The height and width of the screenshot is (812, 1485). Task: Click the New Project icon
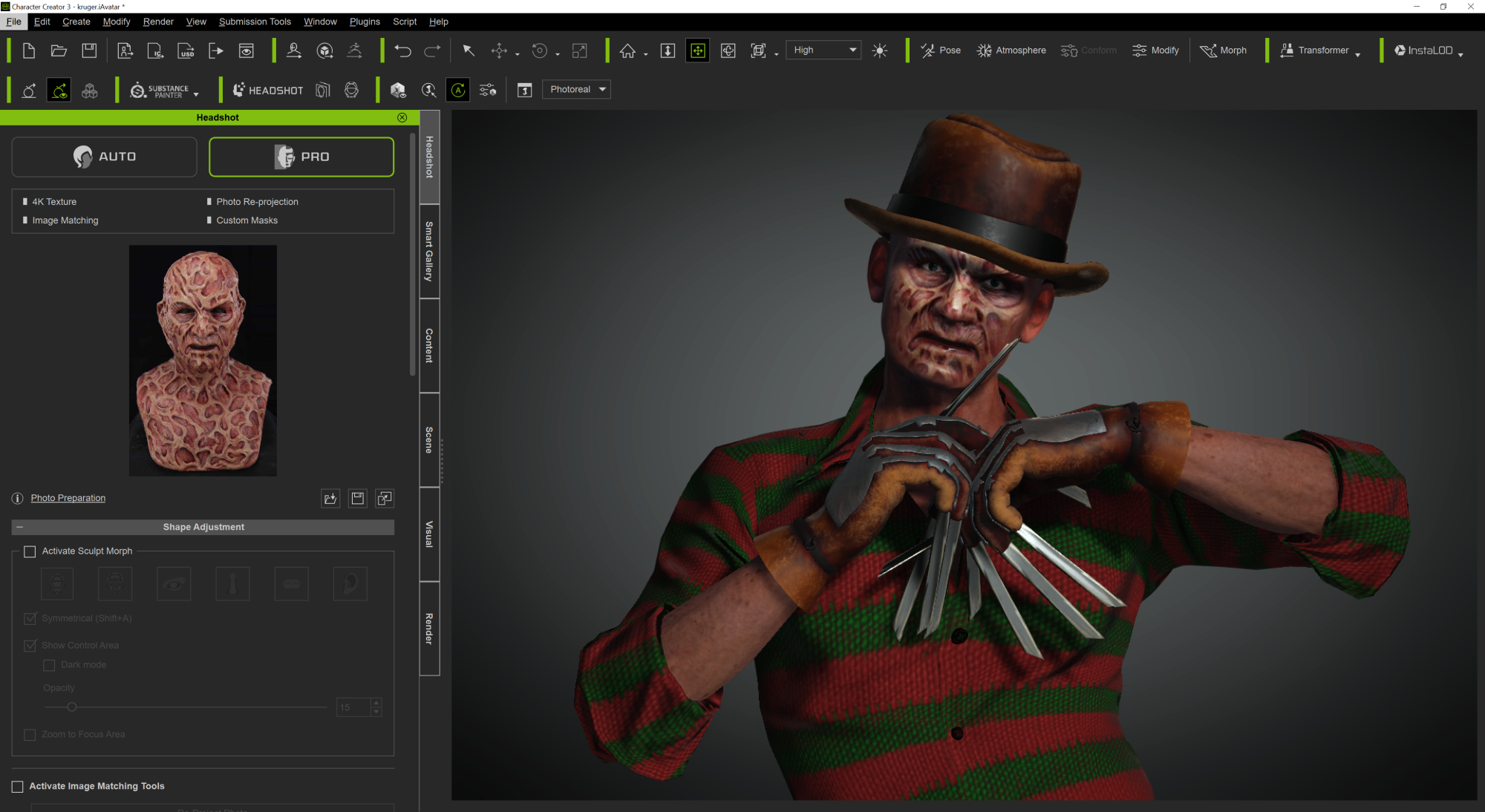(29, 50)
